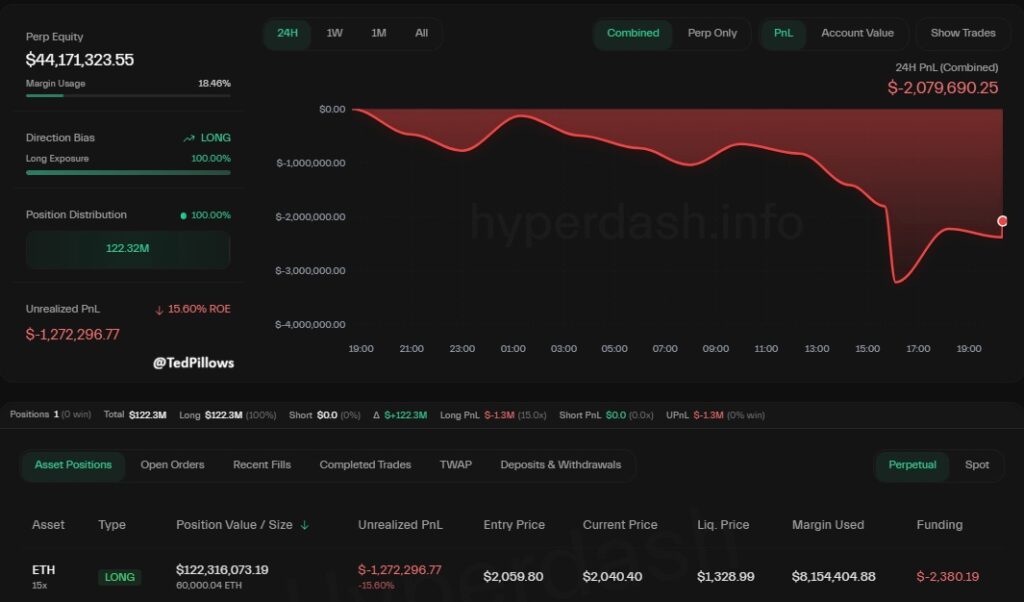Click the red down arrow beside ROE
The width and height of the screenshot is (1024, 602).
tap(159, 310)
